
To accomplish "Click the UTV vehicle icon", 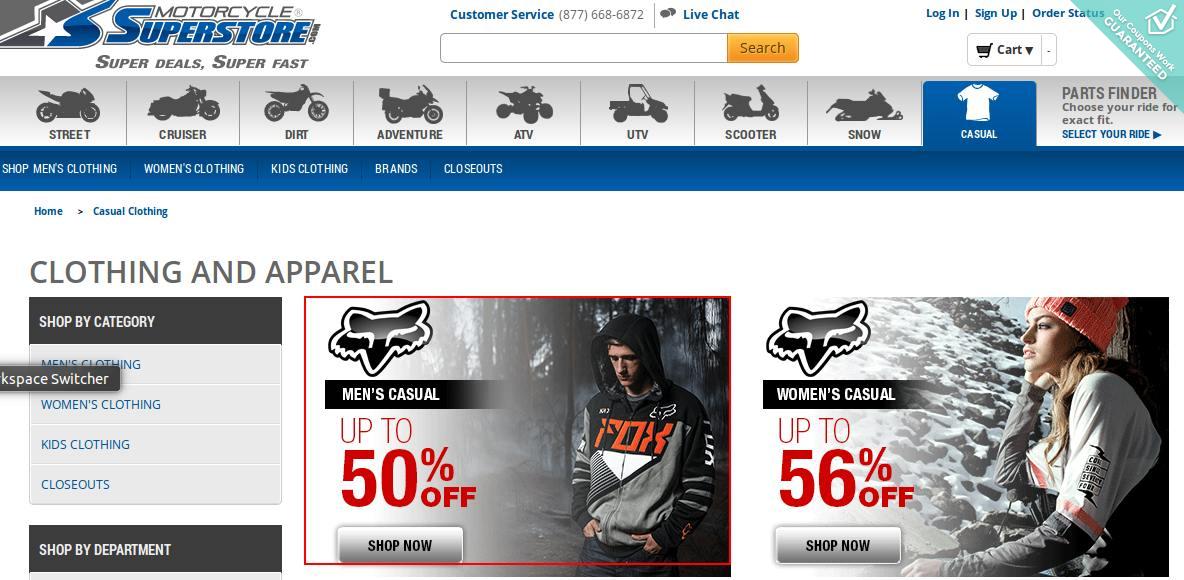I will coord(637,113).
